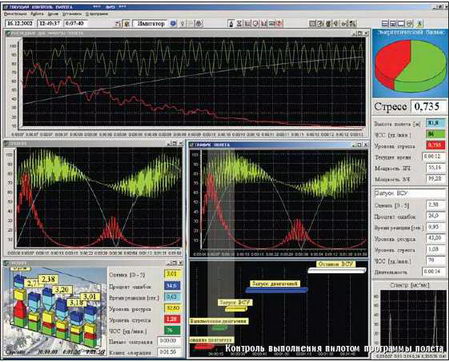Click the person figure icon in middle toolbar group

pos(231,23)
